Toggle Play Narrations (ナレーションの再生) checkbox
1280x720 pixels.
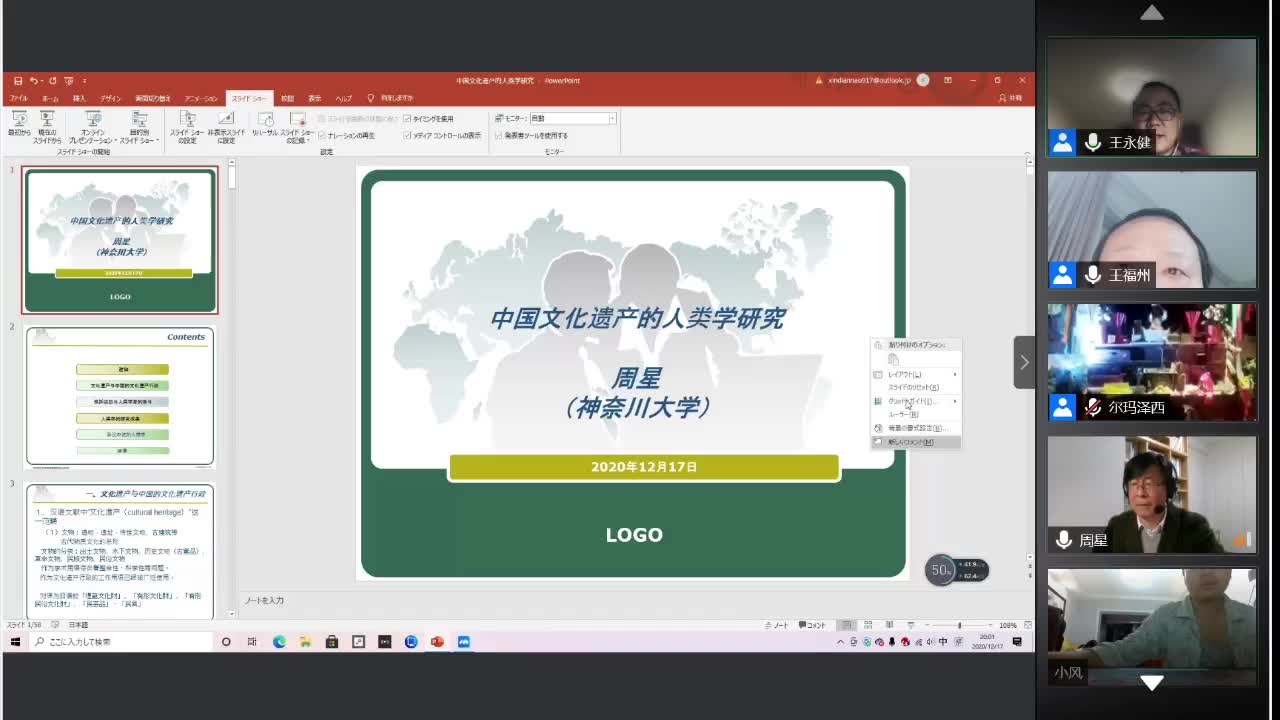pos(347,135)
